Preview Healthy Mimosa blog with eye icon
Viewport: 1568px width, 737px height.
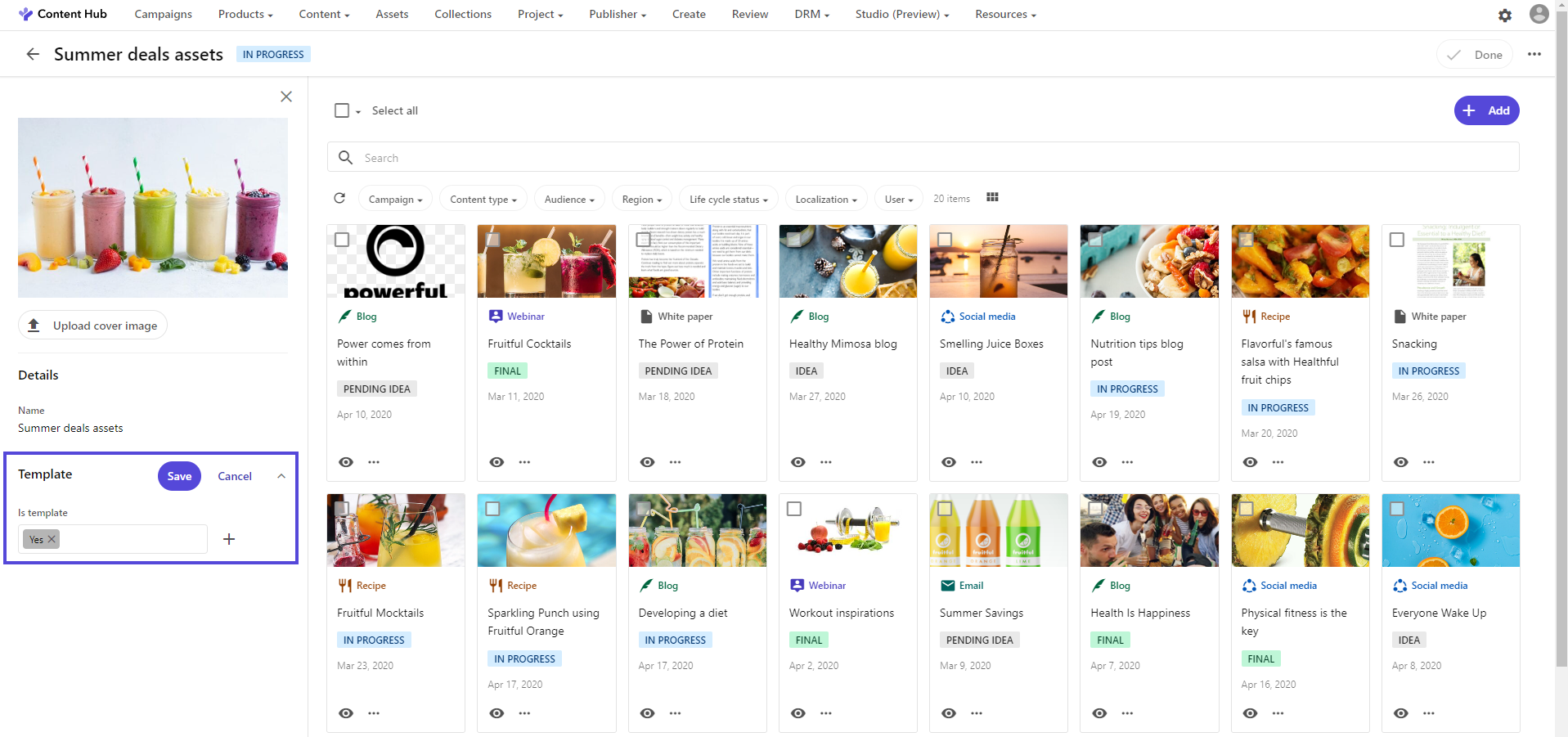798,462
